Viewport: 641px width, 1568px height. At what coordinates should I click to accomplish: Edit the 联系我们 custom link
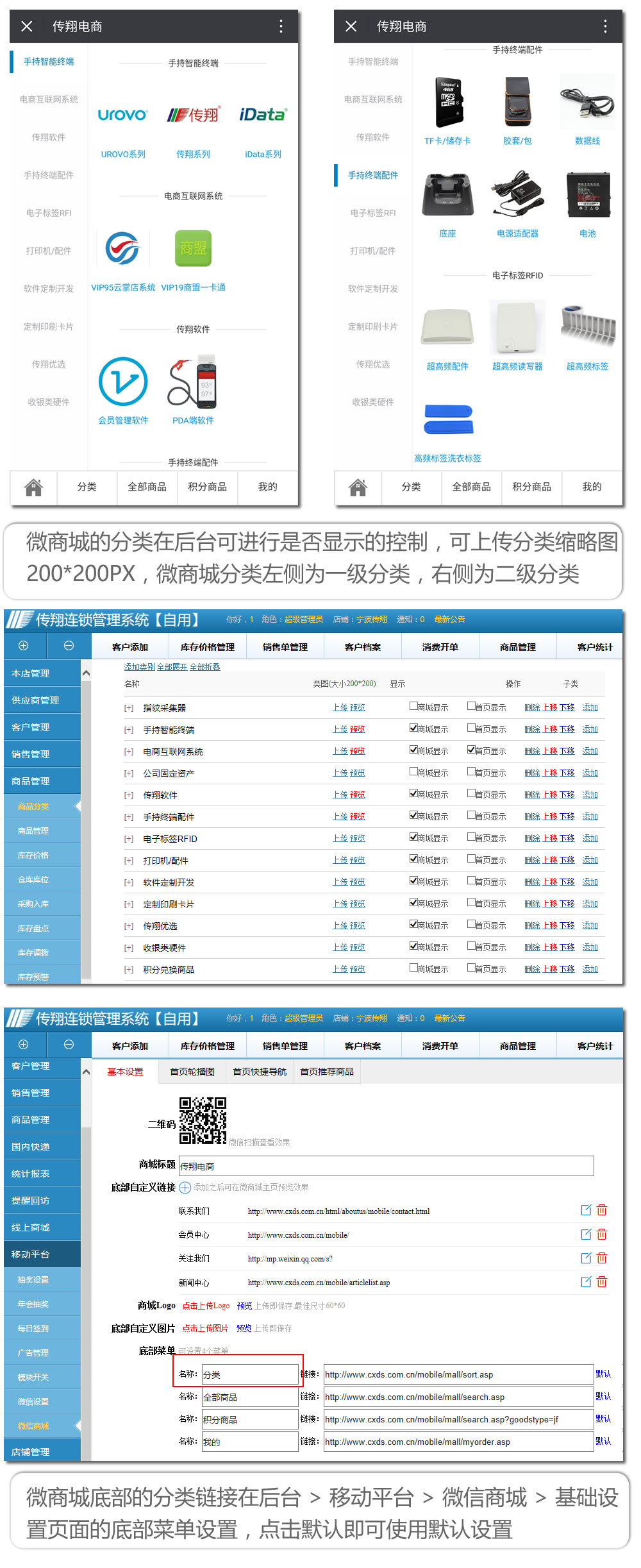pyautogui.click(x=586, y=1210)
